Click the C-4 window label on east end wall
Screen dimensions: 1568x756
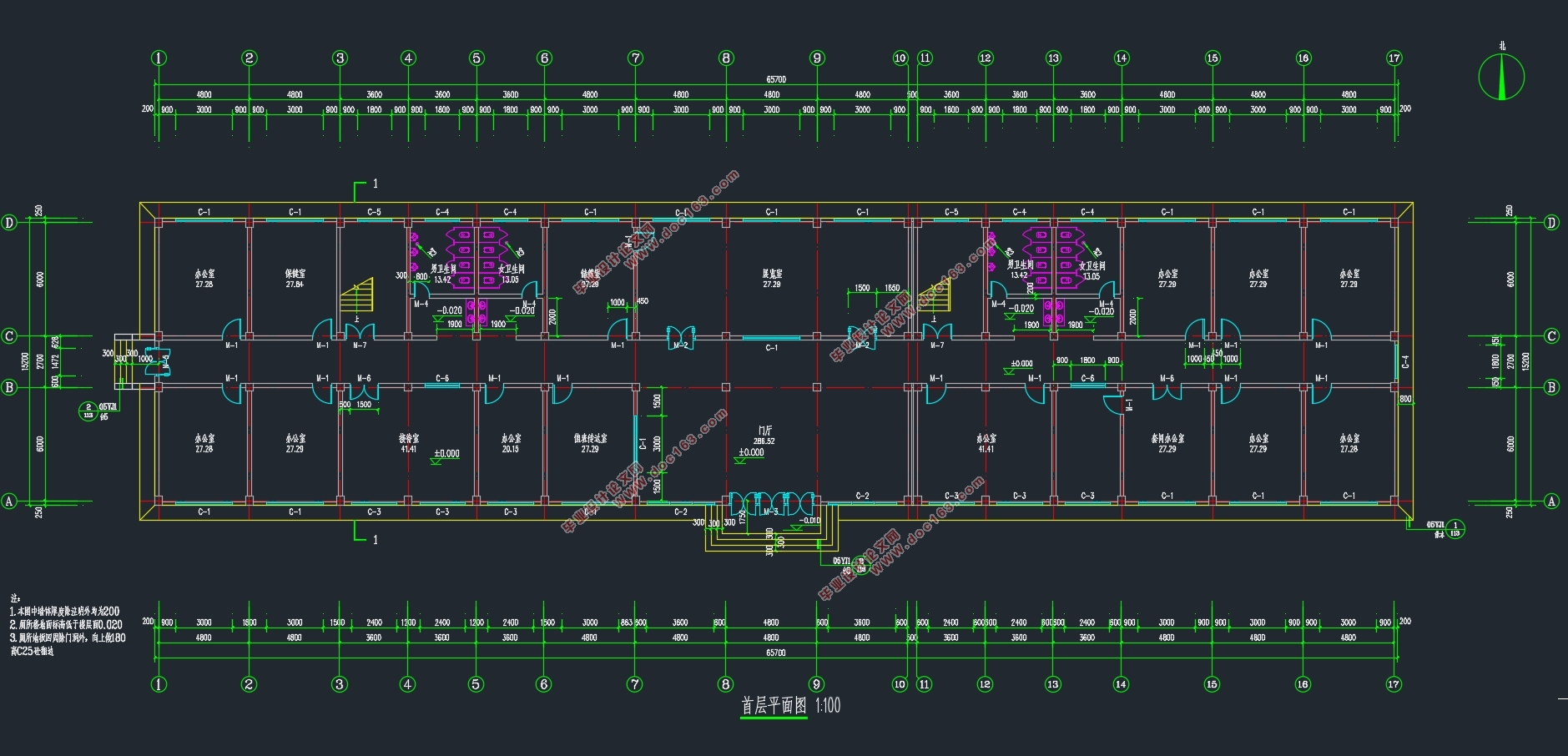1405,361
